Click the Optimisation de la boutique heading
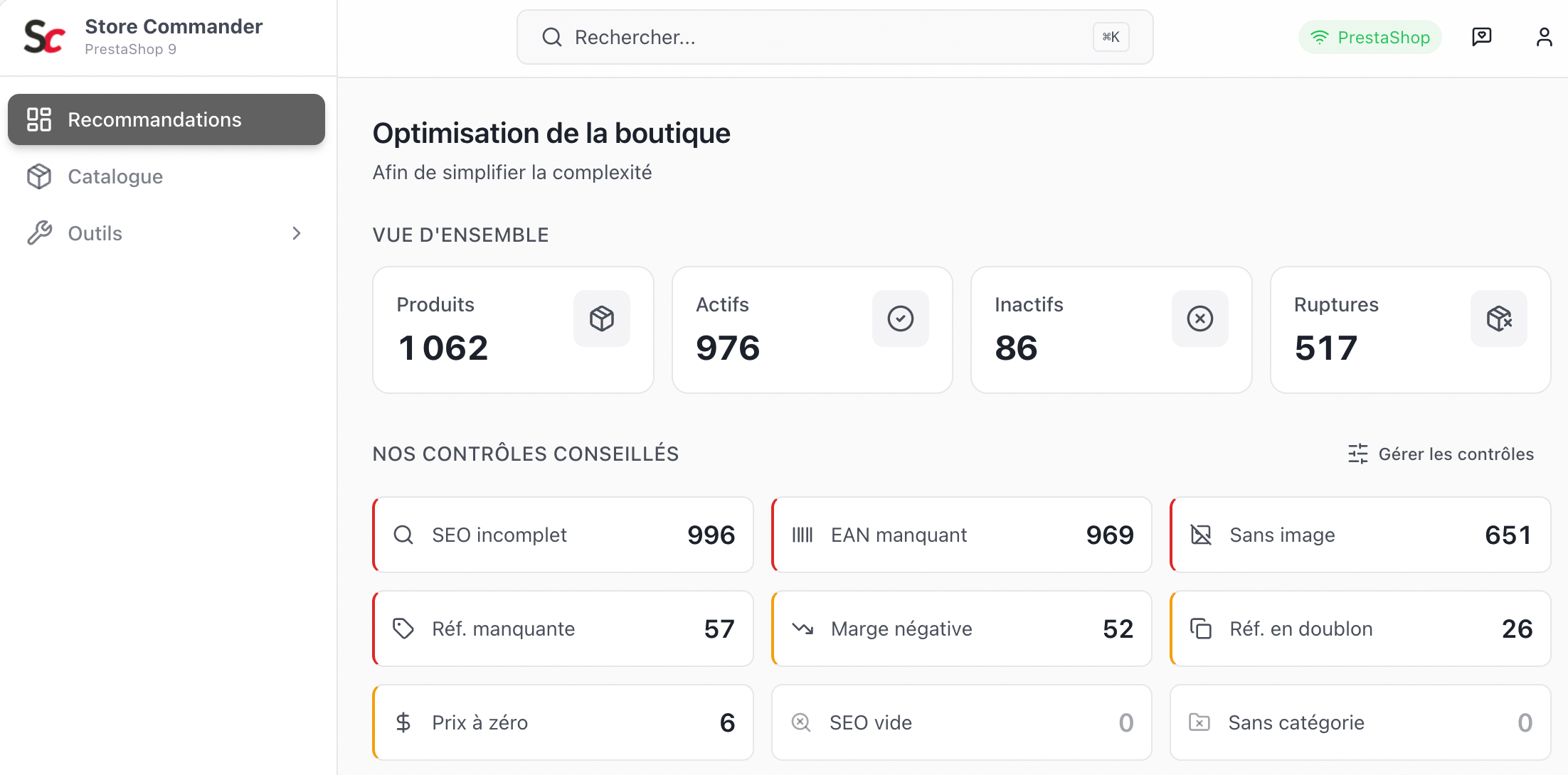The image size is (1568, 775). pyautogui.click(x=551, y=133)
